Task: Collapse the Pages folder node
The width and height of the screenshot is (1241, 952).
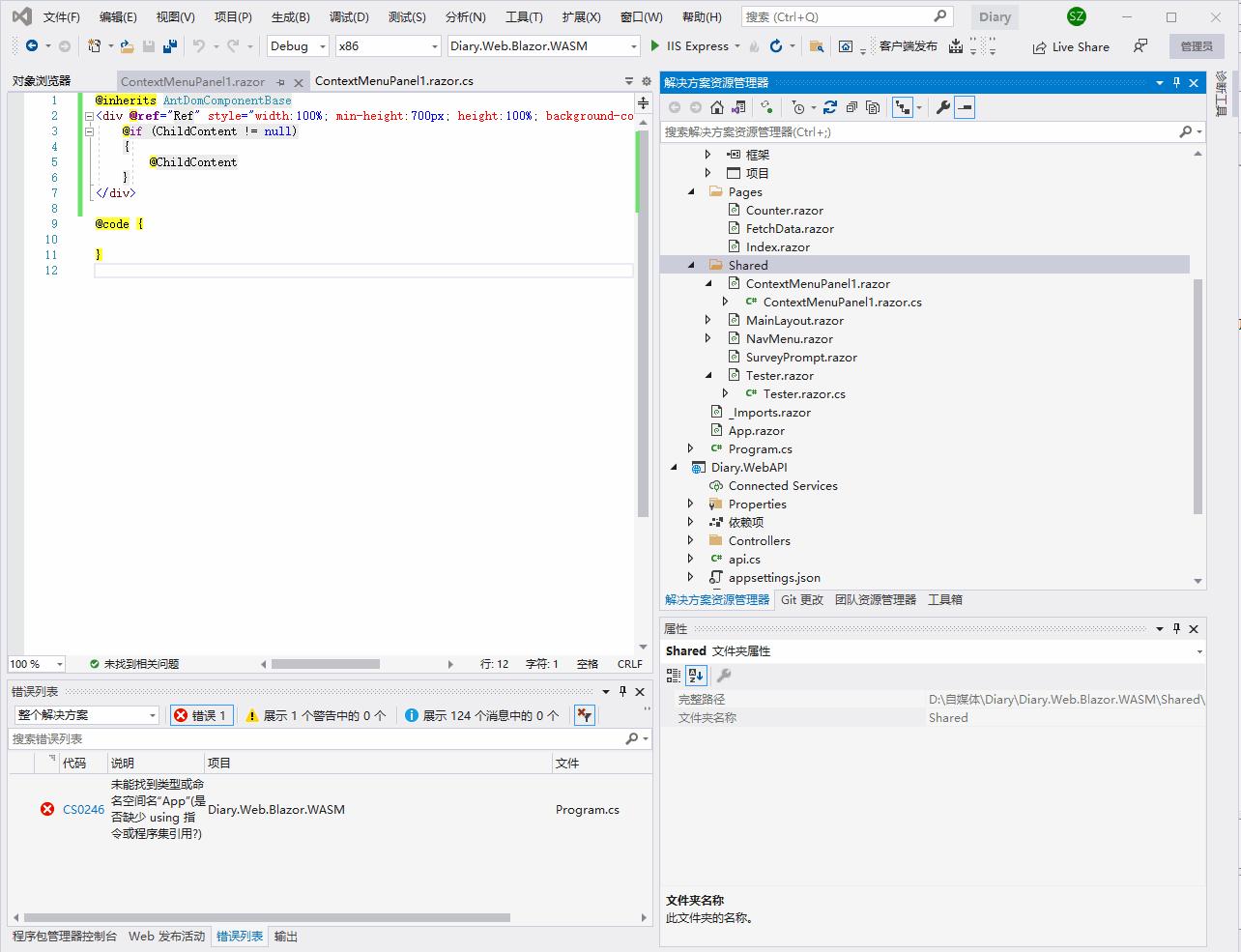Action: (691, 192)
